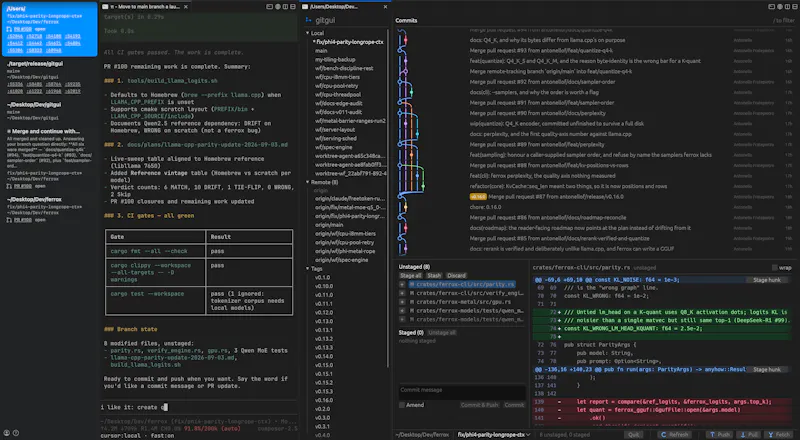Click the split-rows icon in left pane header

click(x=293, y=7)
